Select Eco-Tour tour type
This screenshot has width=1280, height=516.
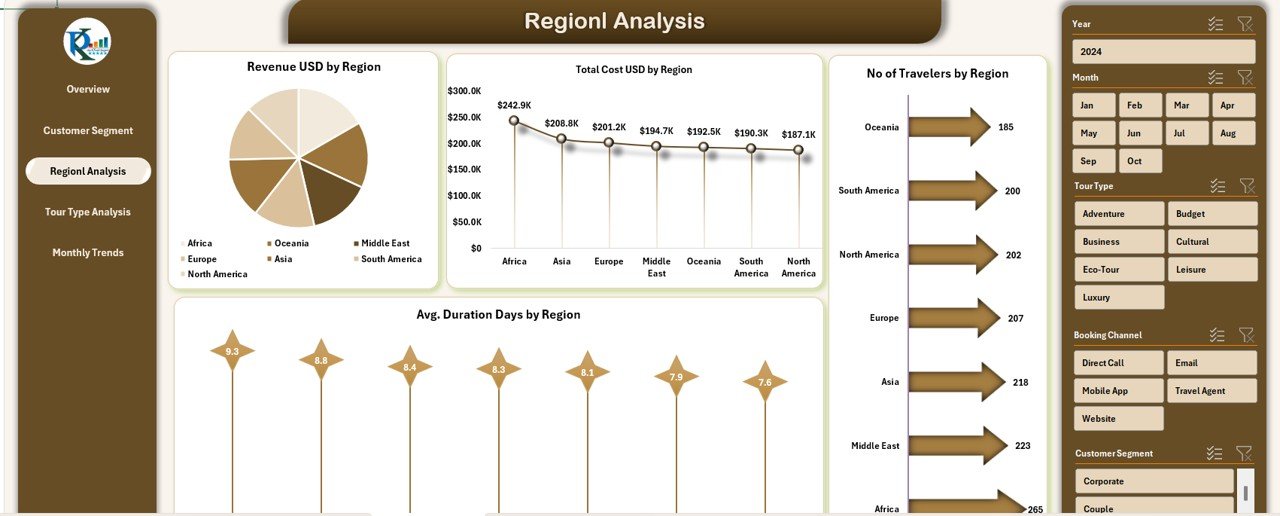[x=1120, y=269]
